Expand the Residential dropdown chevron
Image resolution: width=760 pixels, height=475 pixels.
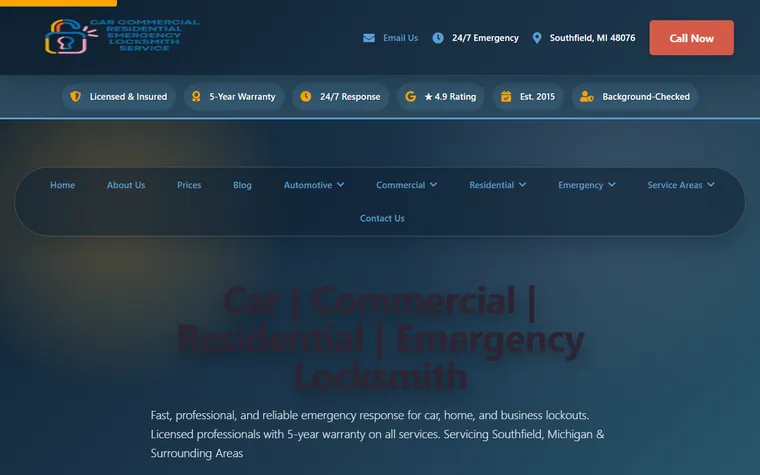tap(522, 185)
